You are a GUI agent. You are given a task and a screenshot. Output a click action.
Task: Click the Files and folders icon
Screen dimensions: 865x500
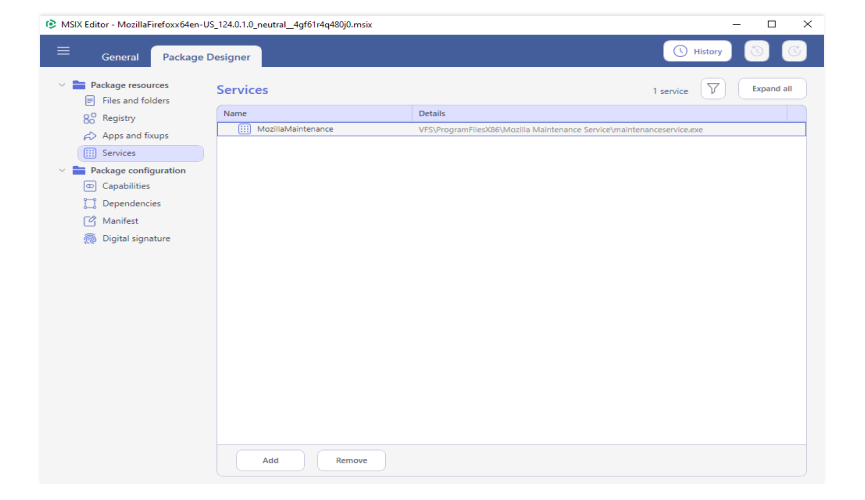(x=90, y=100)
